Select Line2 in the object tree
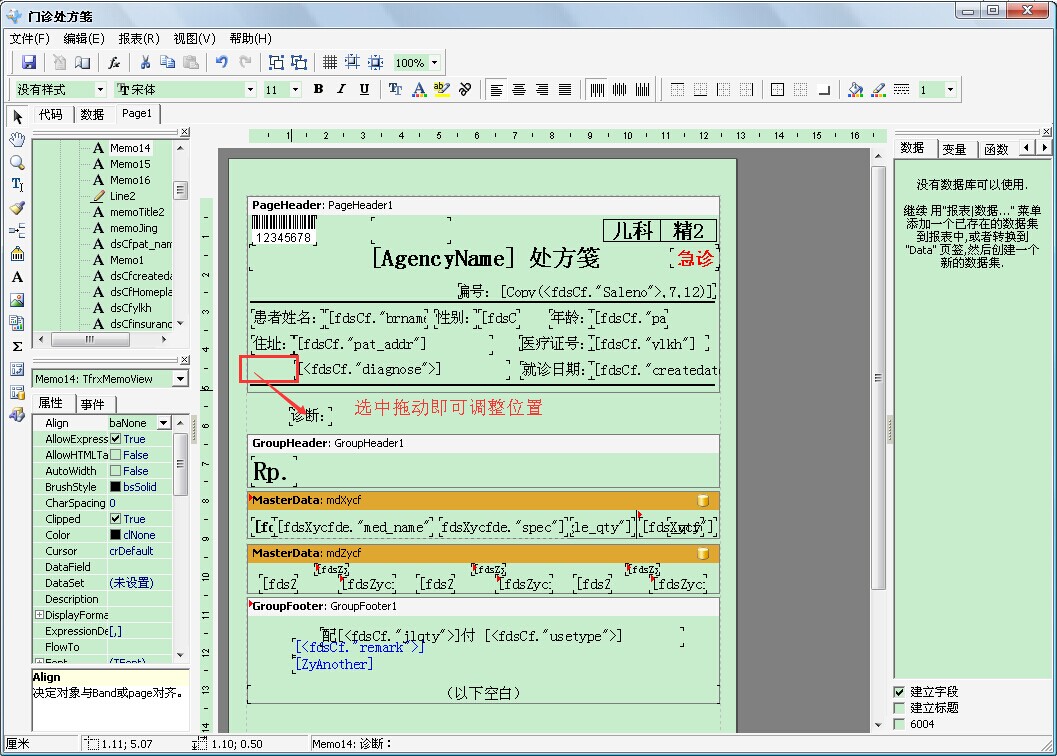1057x756 pixels. tap(122, 196)
